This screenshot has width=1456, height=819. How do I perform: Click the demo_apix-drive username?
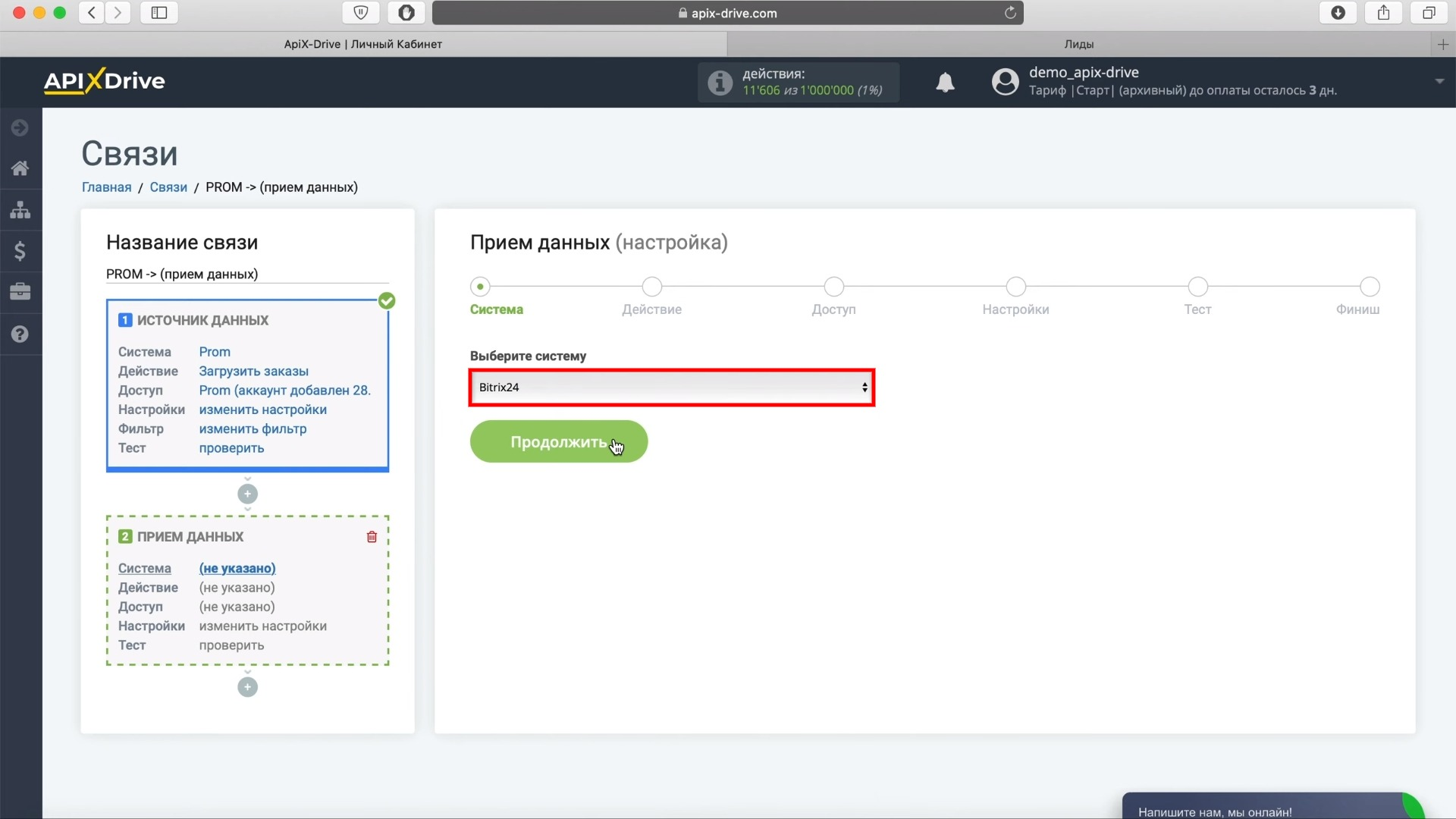(x=1084, y=73)
